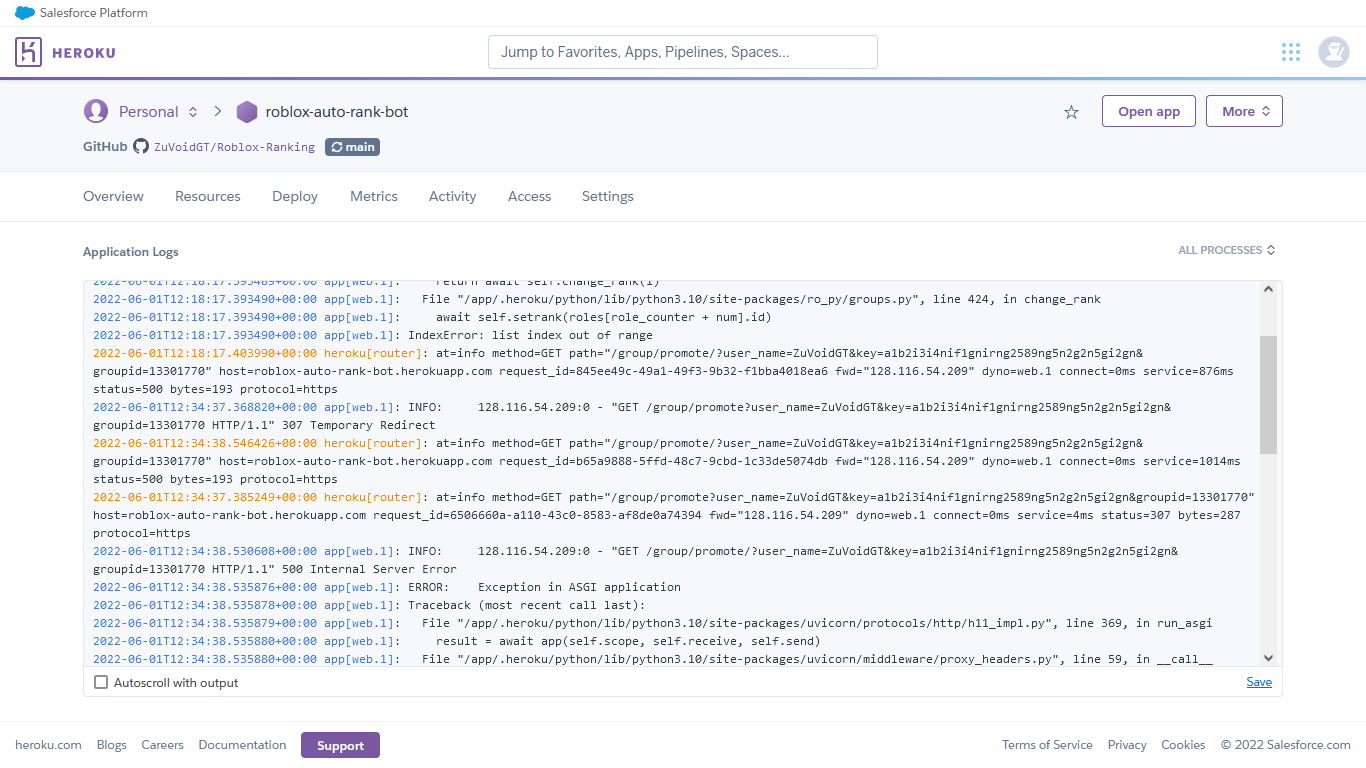
Task: Go to the Metrics tab
Action: (x=374, y=196)
